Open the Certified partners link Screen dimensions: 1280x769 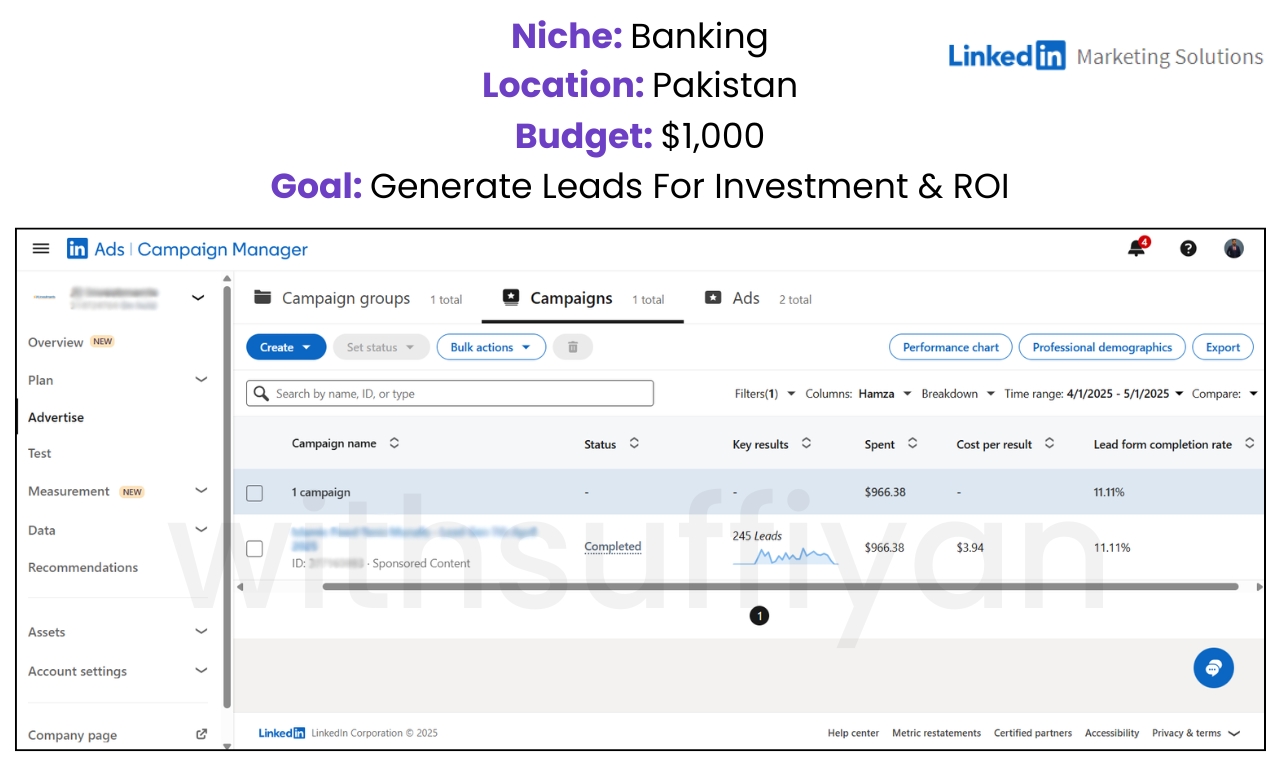(x=1033, y=733)
